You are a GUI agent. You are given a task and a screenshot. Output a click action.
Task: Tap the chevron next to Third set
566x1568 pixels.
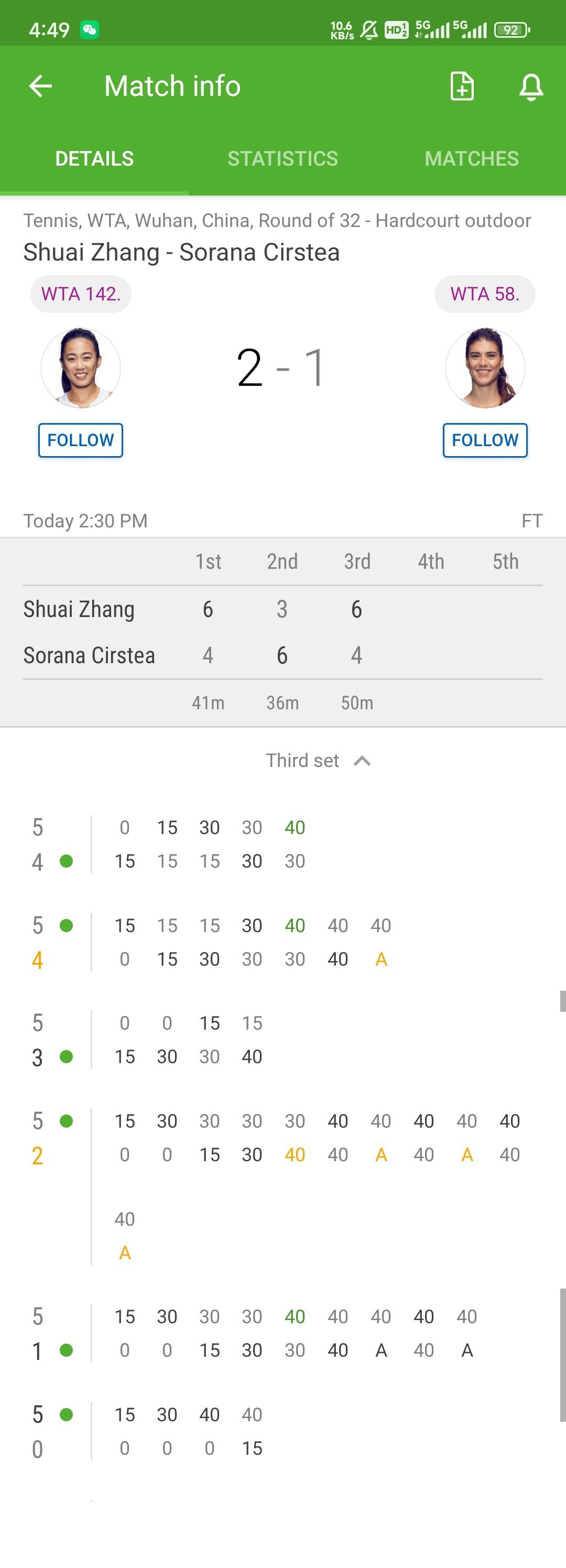(362, 761)
